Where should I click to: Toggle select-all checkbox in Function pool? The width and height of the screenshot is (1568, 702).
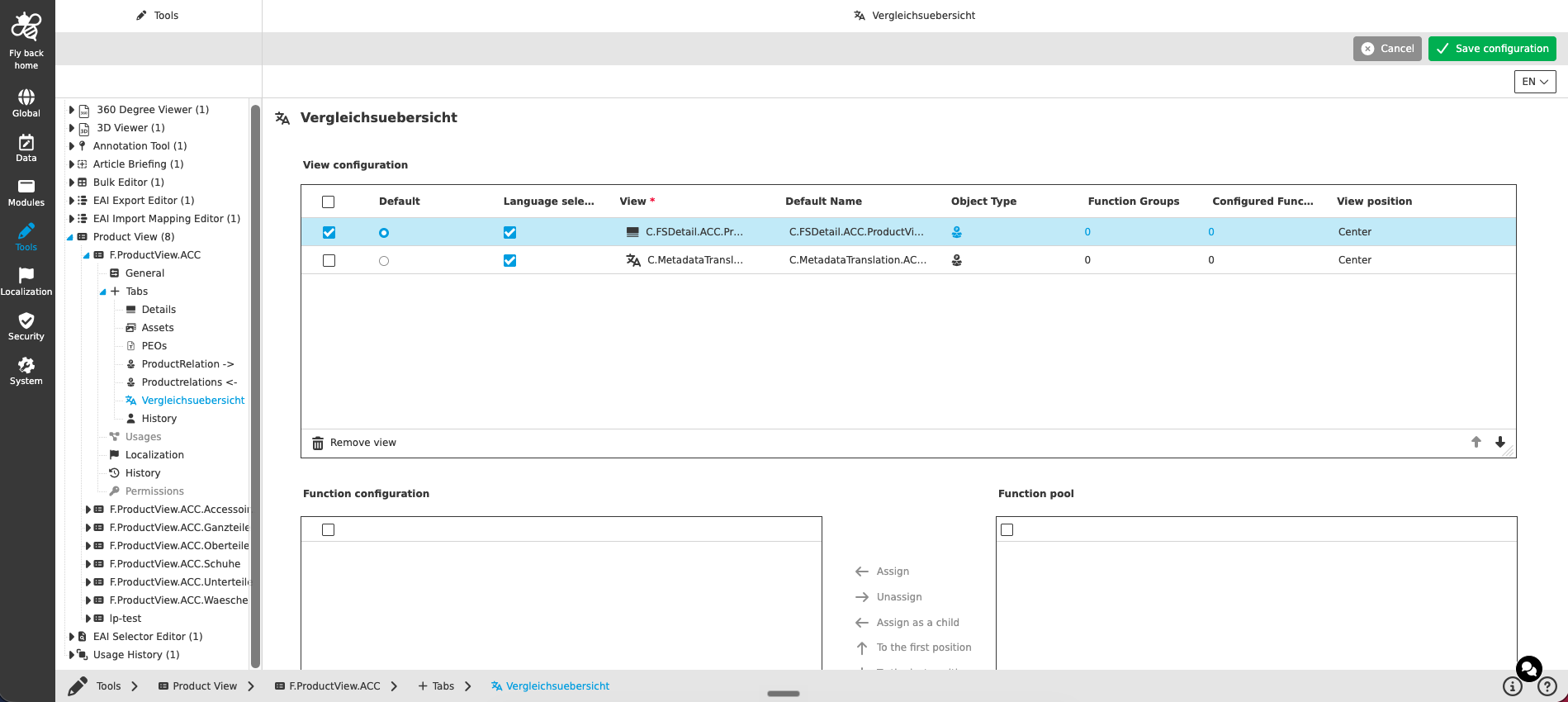pos(1007,530)
